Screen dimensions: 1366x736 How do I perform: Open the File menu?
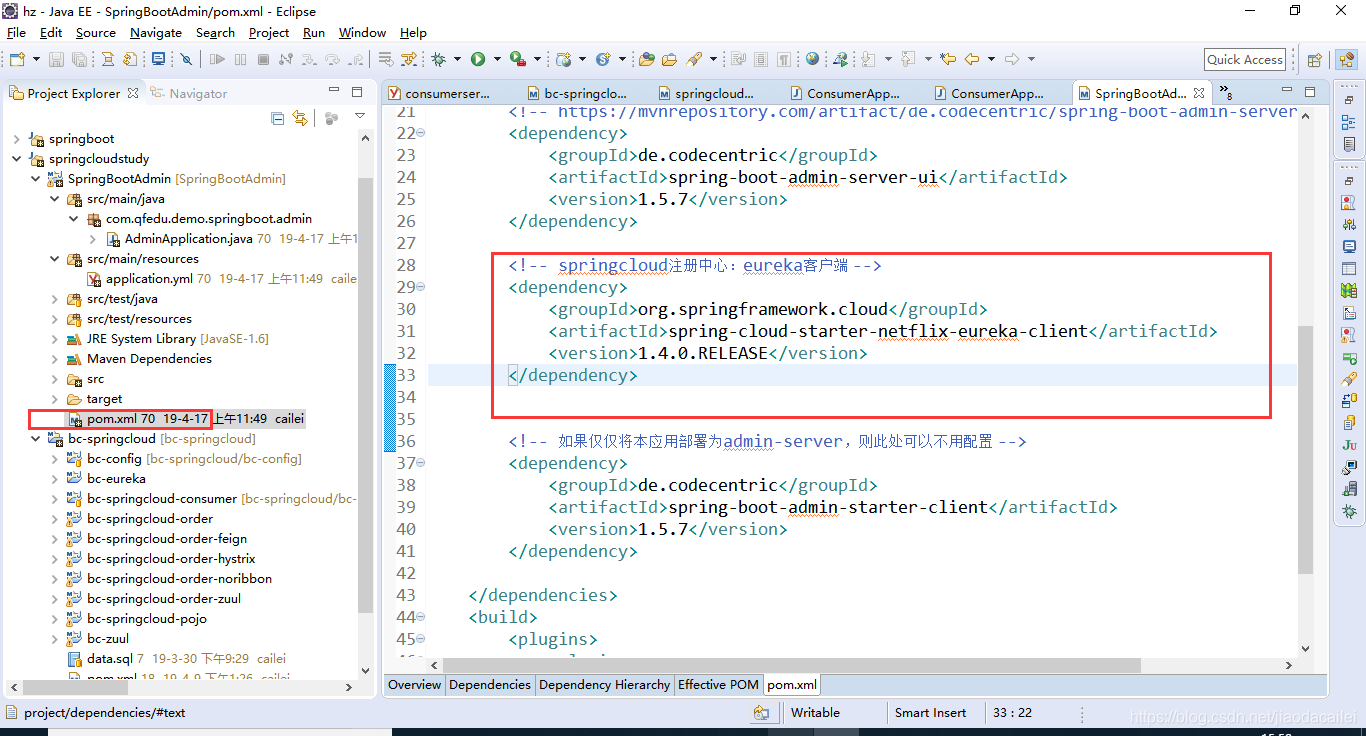tap(16, 32)
